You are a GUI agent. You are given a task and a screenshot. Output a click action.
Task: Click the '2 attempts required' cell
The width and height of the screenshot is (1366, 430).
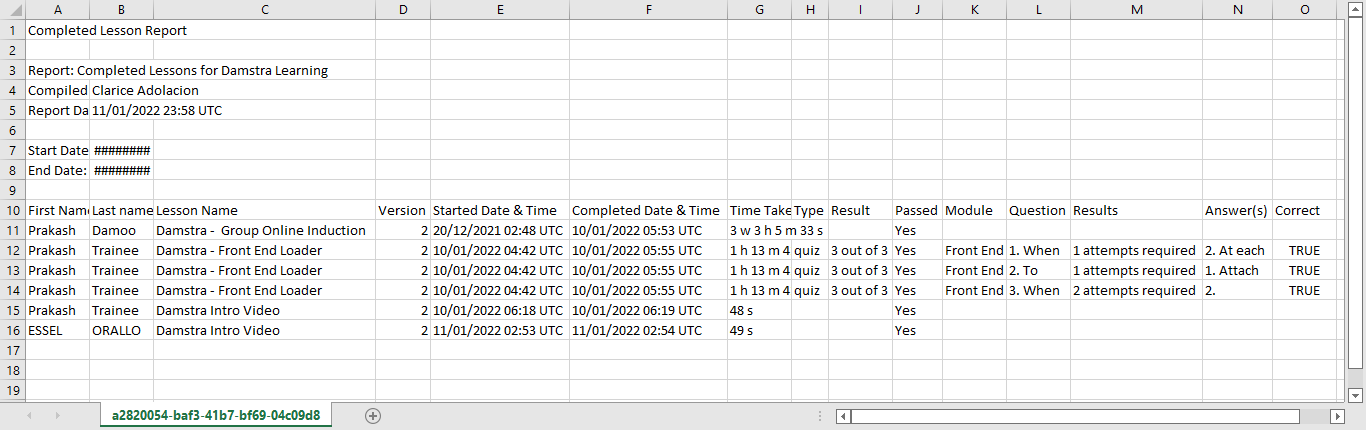pos(1135,291)
